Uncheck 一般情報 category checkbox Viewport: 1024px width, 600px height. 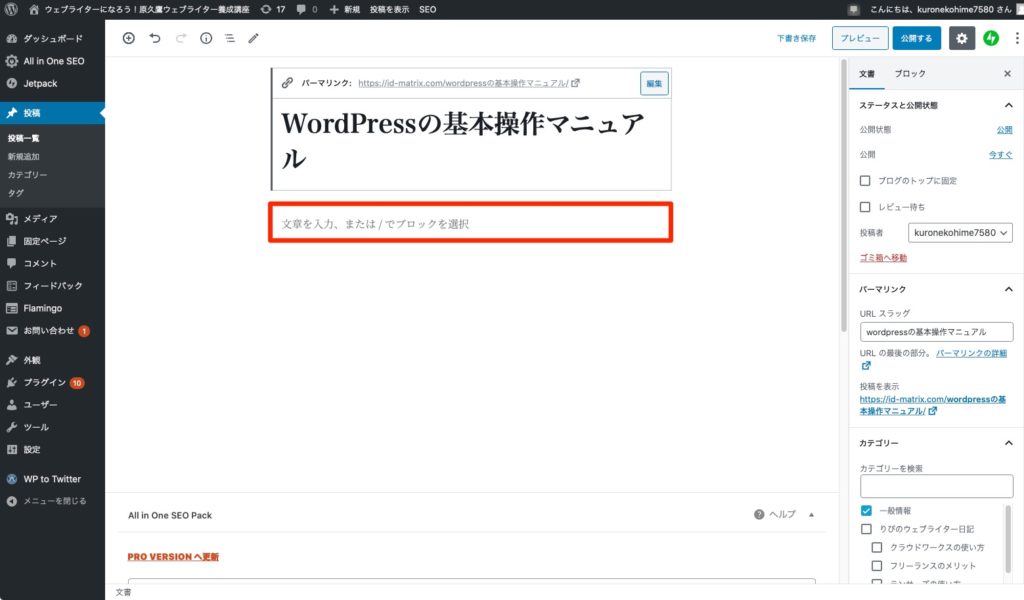(866, 511)
